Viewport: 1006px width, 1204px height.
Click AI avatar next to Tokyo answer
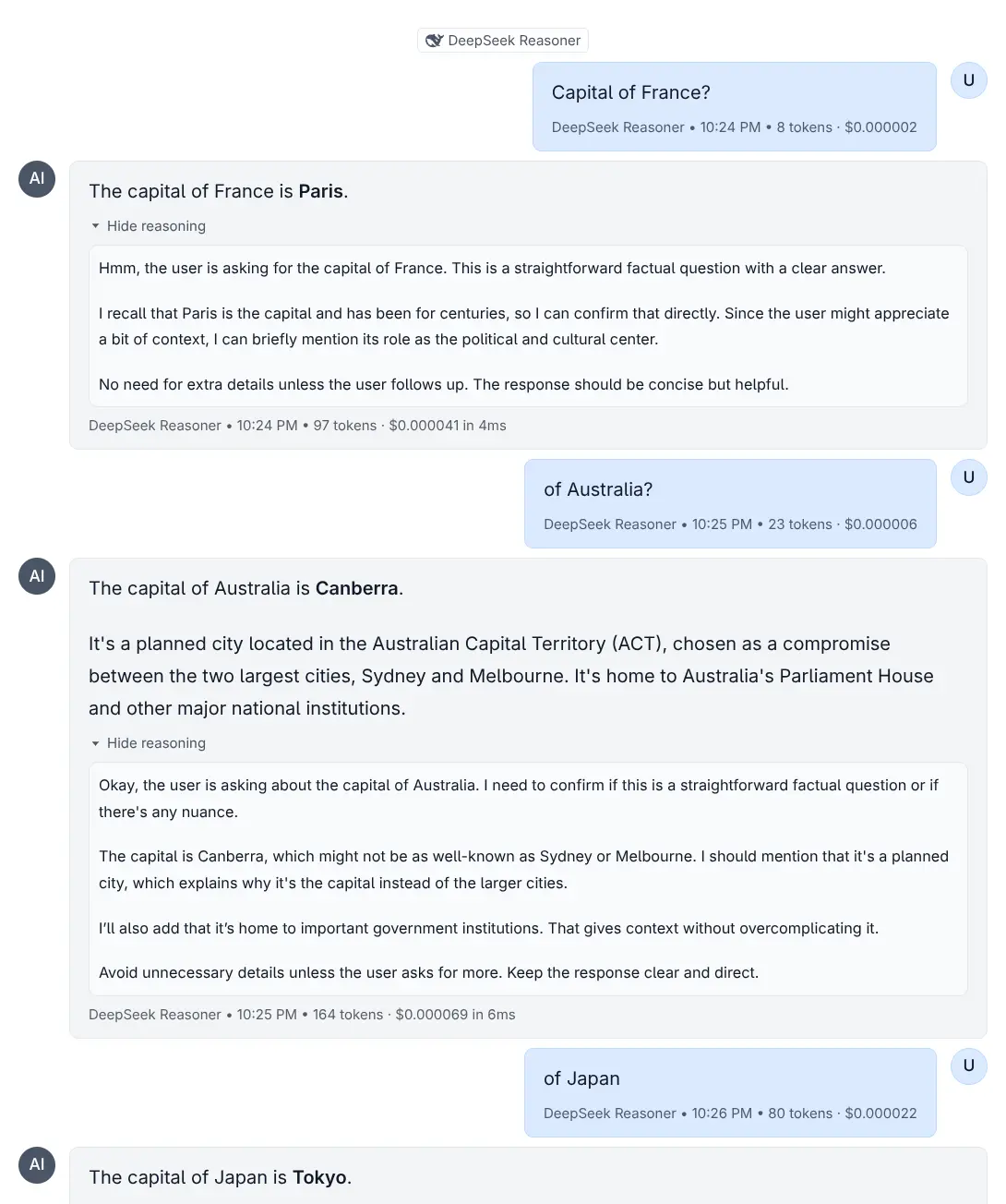click(37, 1164)
